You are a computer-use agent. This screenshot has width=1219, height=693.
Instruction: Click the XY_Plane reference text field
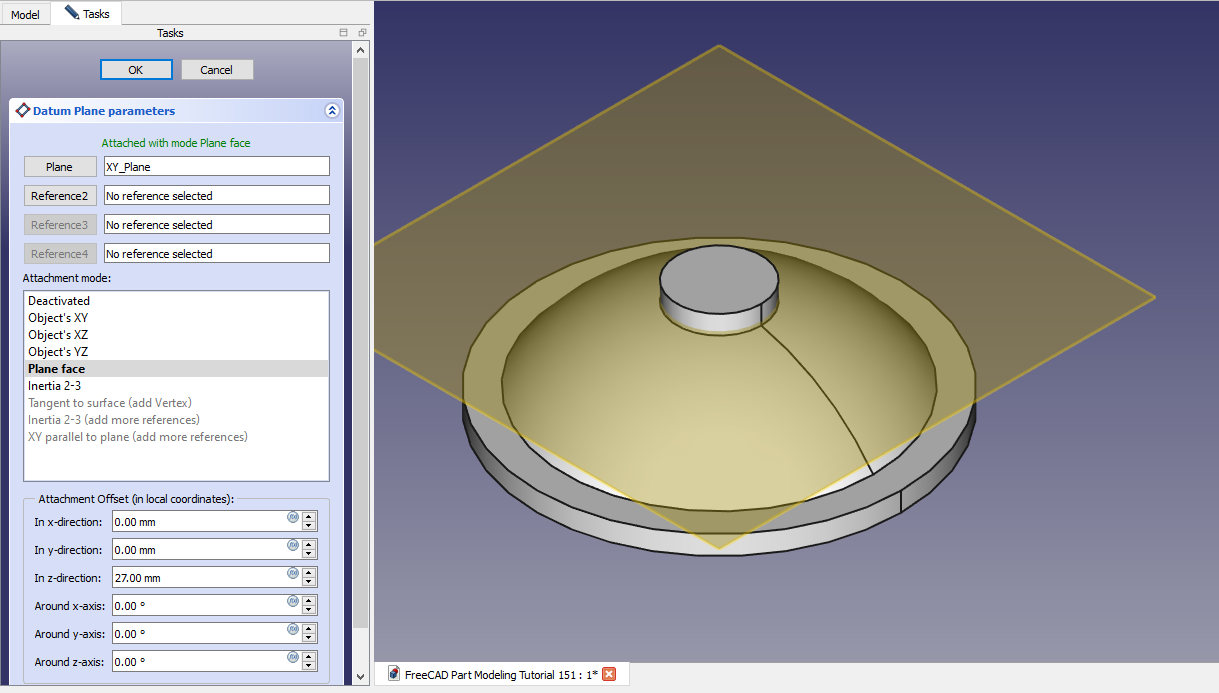click(x=216, y=167)
